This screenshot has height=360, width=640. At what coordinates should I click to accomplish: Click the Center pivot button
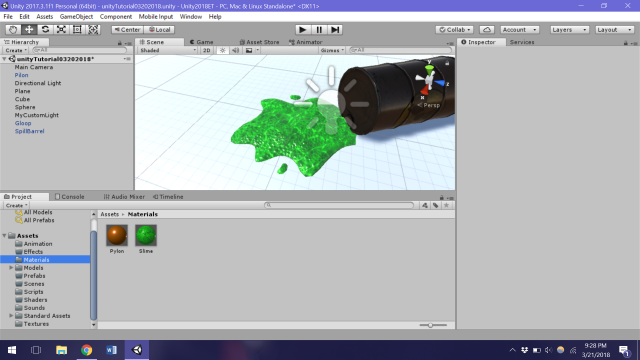coord(127,29)
